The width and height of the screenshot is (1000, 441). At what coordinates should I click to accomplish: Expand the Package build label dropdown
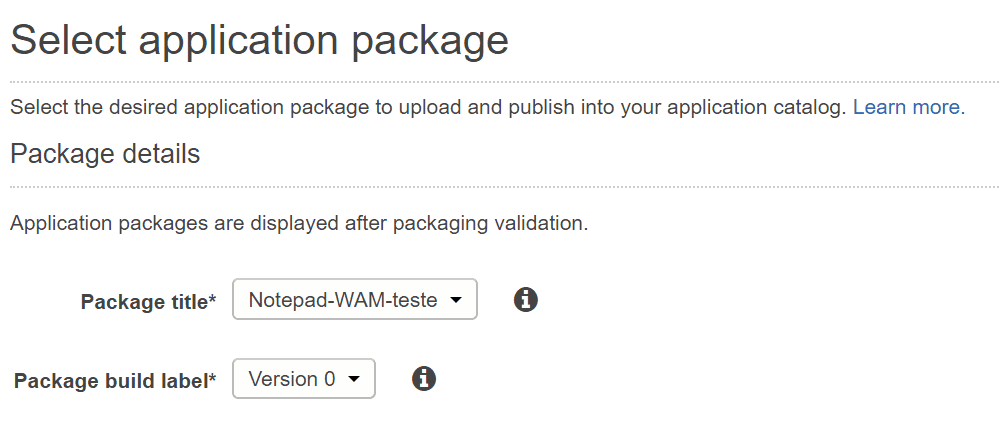pyautogui.click(x=303, y=379)
